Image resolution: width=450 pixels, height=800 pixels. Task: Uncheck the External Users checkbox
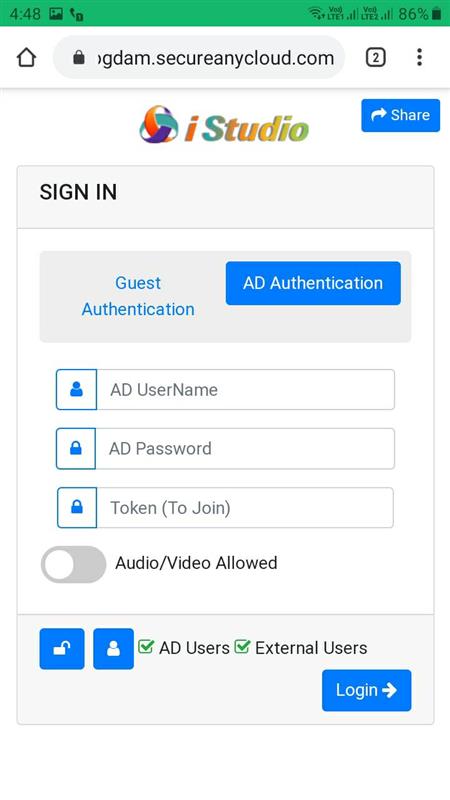(242, 647)
